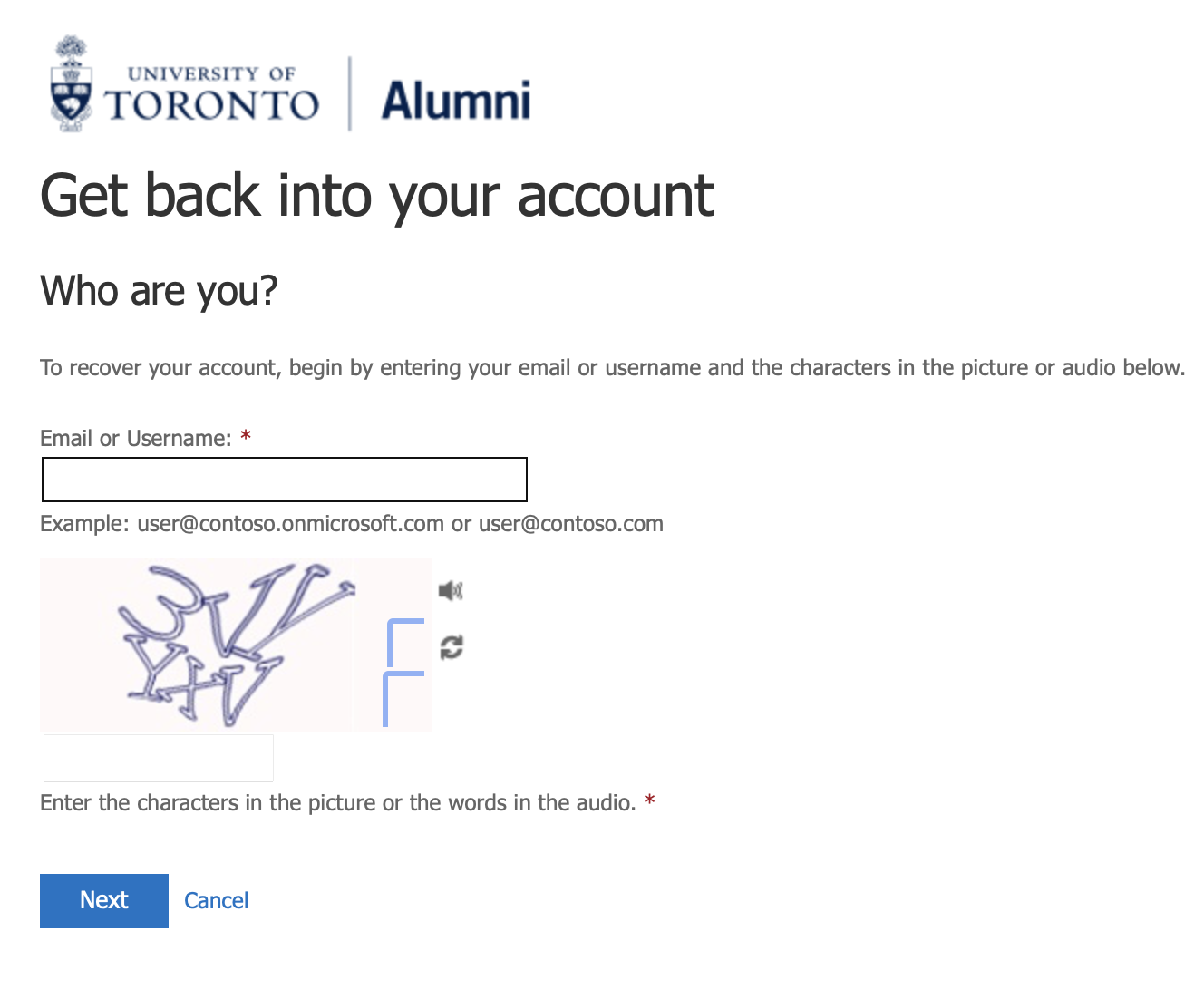Focus the Email or Username input field
1204x999 pixels.
click(284, 480)
